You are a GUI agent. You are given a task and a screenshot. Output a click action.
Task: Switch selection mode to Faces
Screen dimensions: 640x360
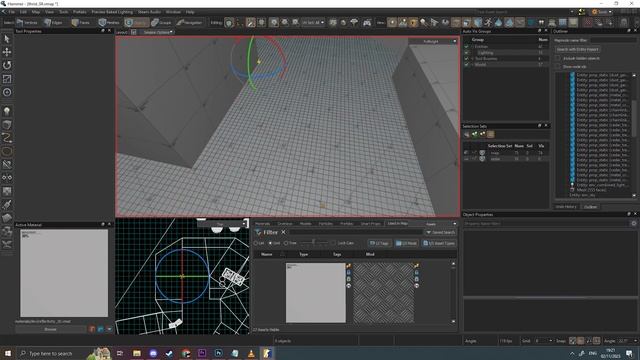pos(81,22)
